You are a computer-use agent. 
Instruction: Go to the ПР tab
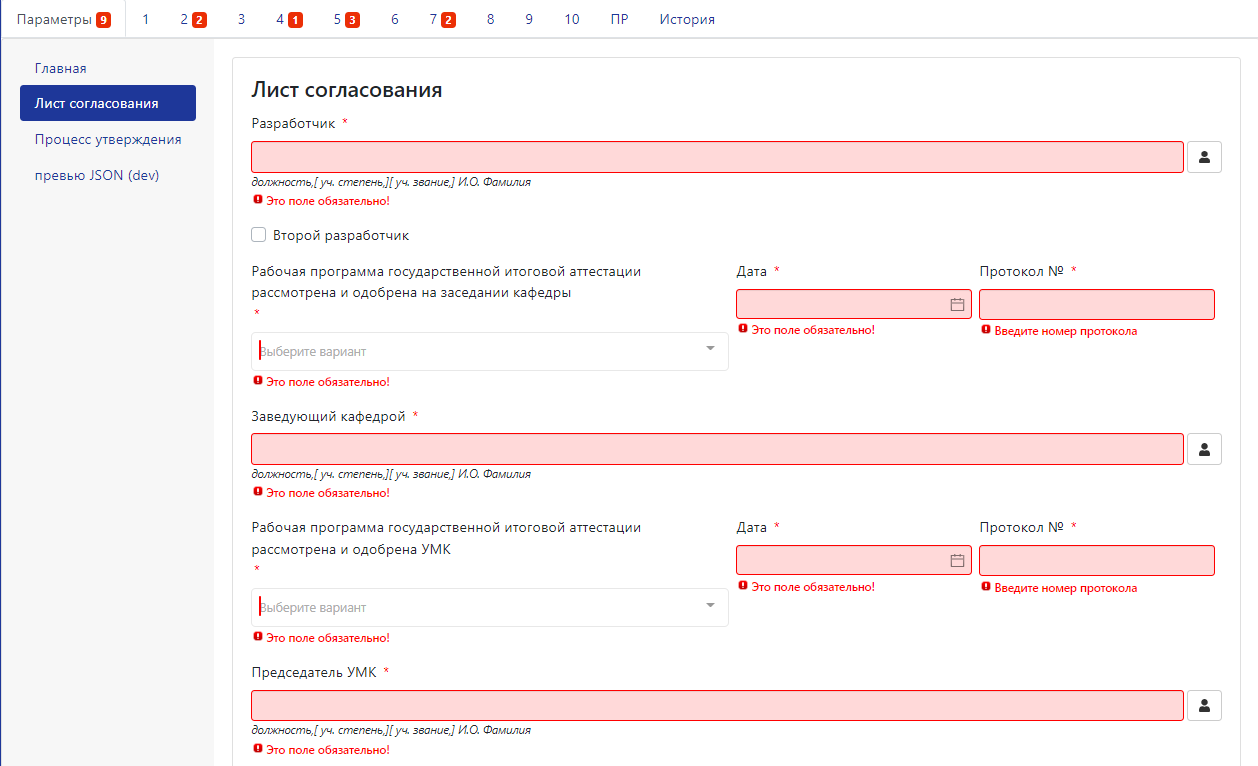(x=619, y=19)
